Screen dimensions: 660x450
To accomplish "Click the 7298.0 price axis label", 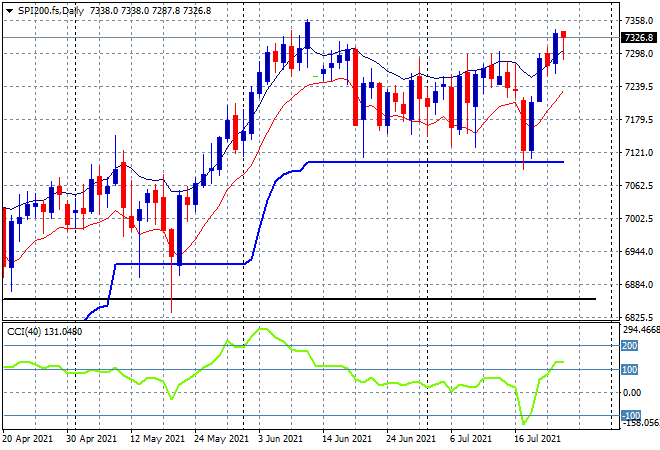I will 639,54.
